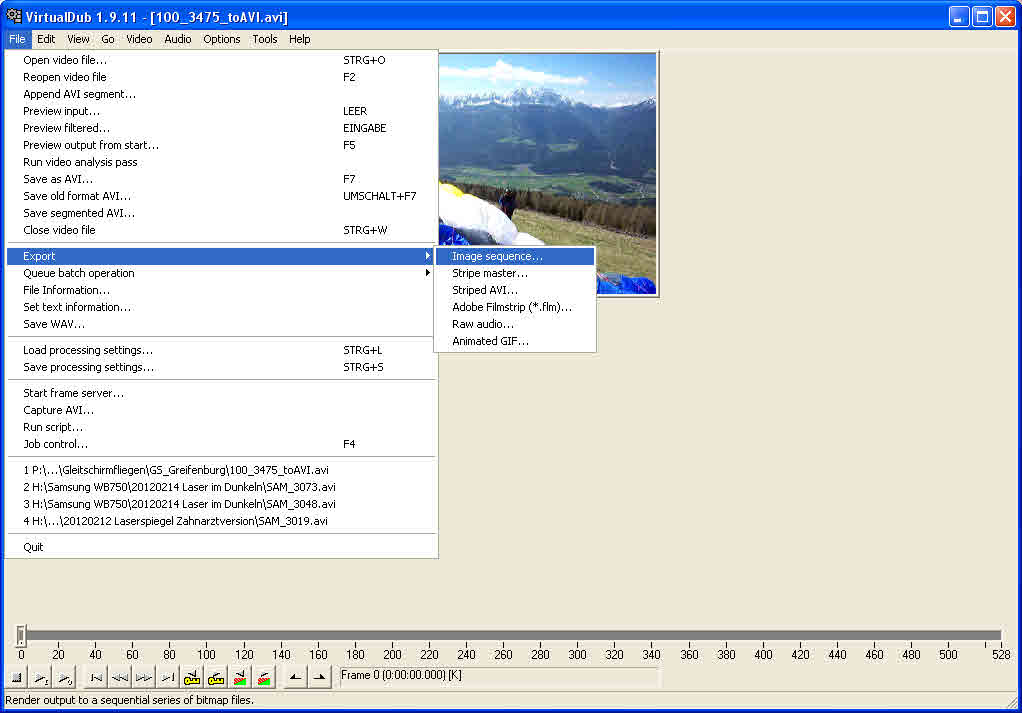
Task: Select Save old format AVI...
Action: [x=220, y=196]
